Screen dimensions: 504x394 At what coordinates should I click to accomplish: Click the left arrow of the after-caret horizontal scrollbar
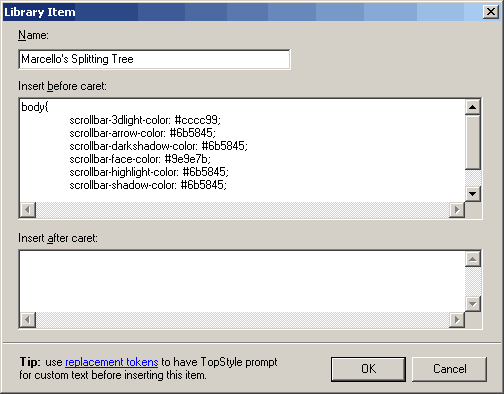point(28,320)
